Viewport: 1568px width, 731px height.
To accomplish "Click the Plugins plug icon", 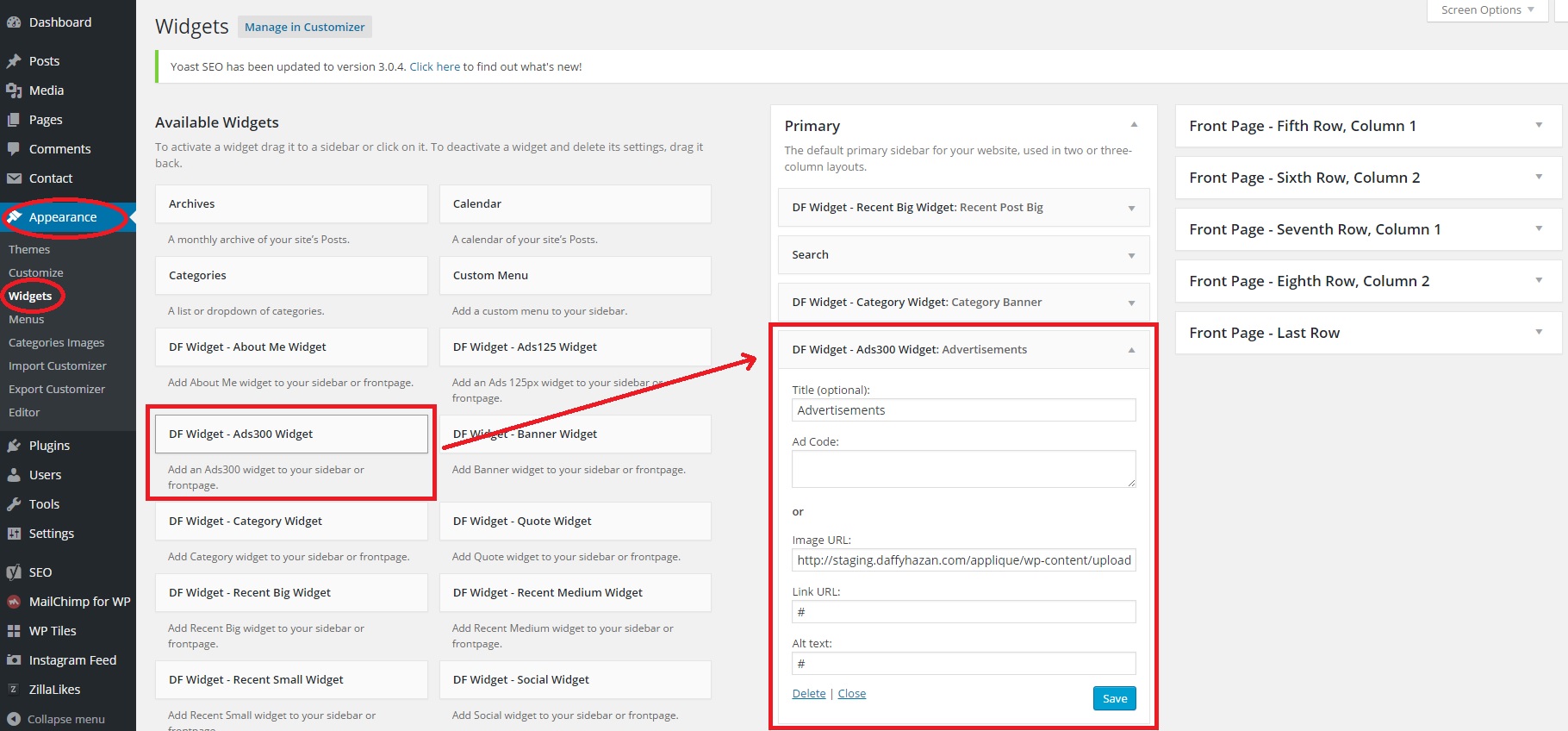I will tap(14, 446).
